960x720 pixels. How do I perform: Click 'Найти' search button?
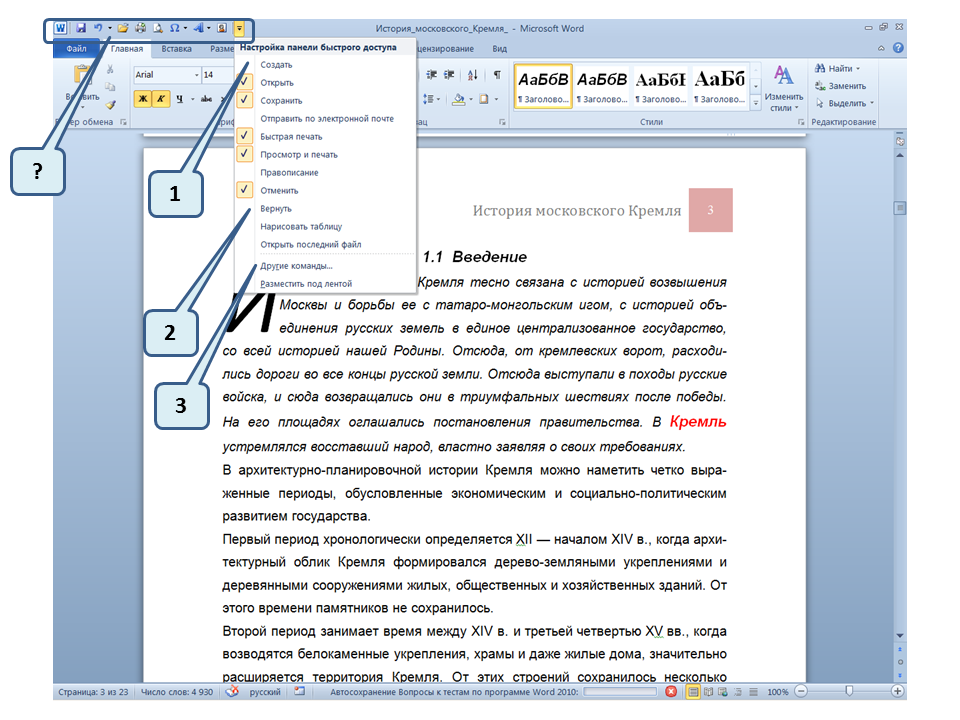tap(840, 68)
